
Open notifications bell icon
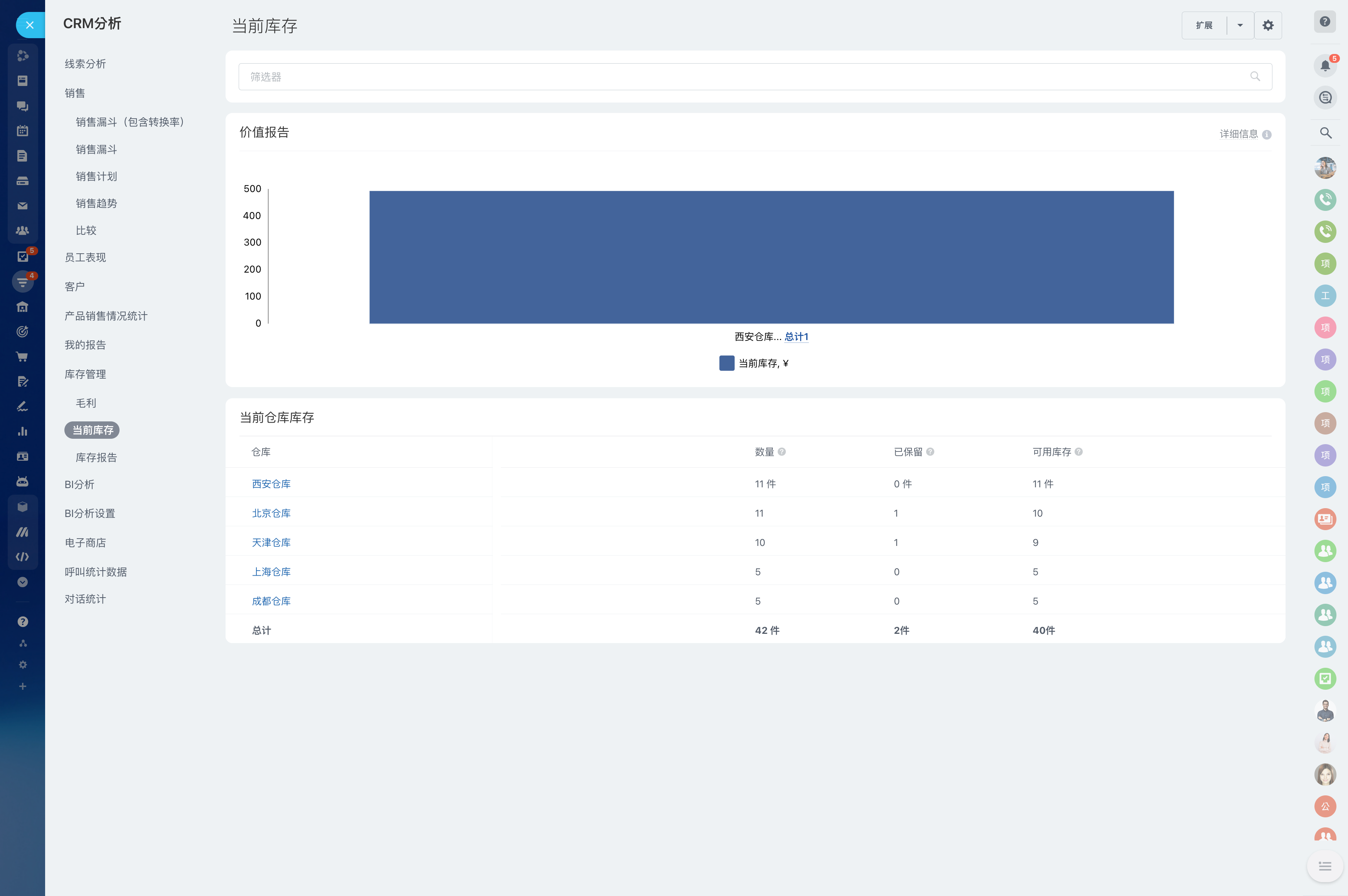[x=1325, y=66]
